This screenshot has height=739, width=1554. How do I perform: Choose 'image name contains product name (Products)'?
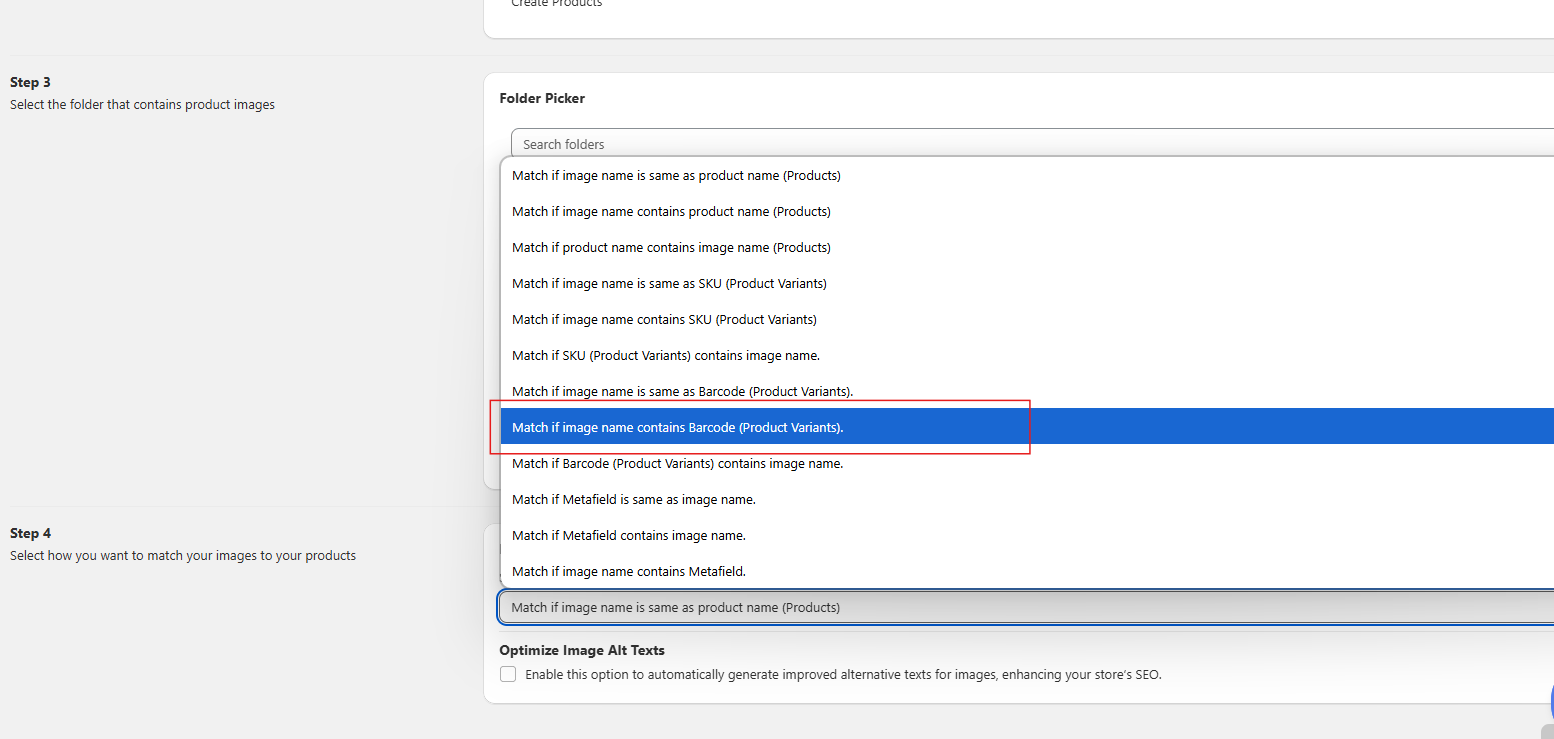coord(671,212)
